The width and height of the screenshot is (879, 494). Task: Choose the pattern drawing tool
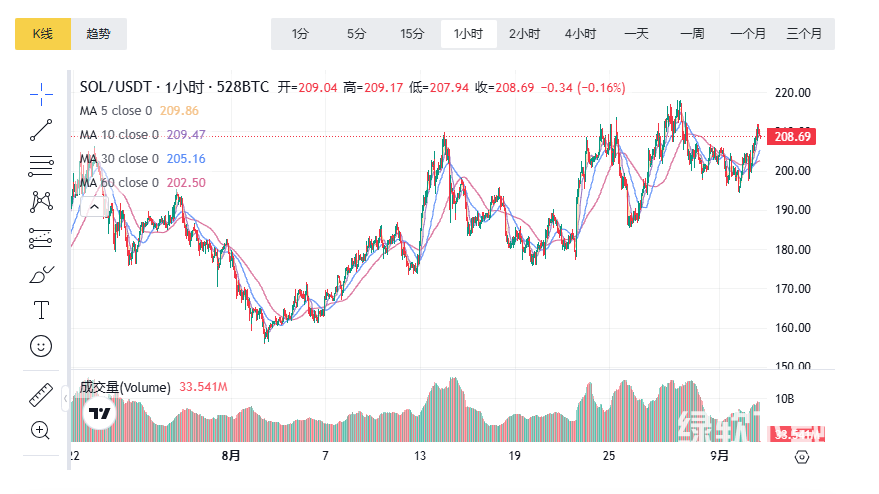[x=41, y=201]
